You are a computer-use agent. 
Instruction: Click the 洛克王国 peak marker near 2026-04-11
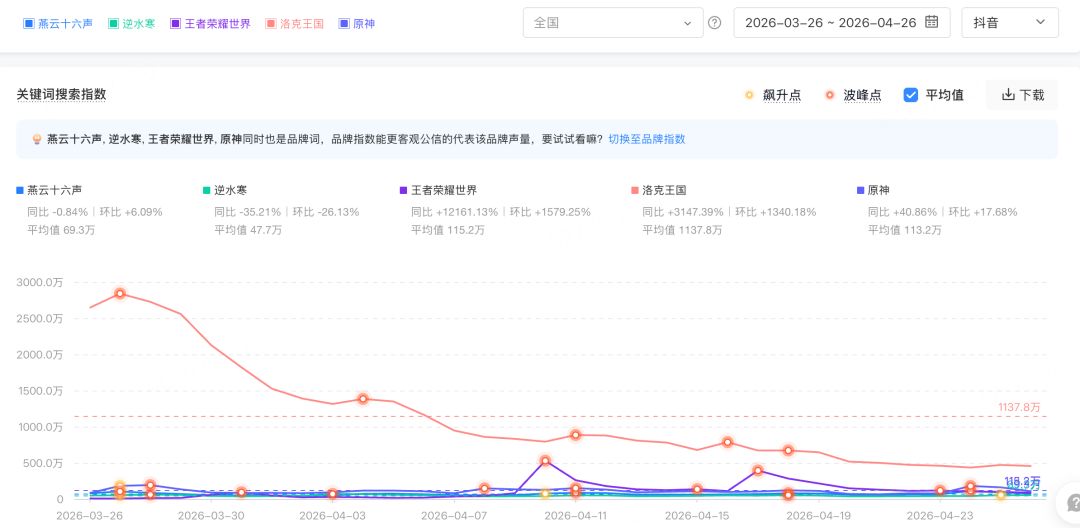(x=576, y=434)
